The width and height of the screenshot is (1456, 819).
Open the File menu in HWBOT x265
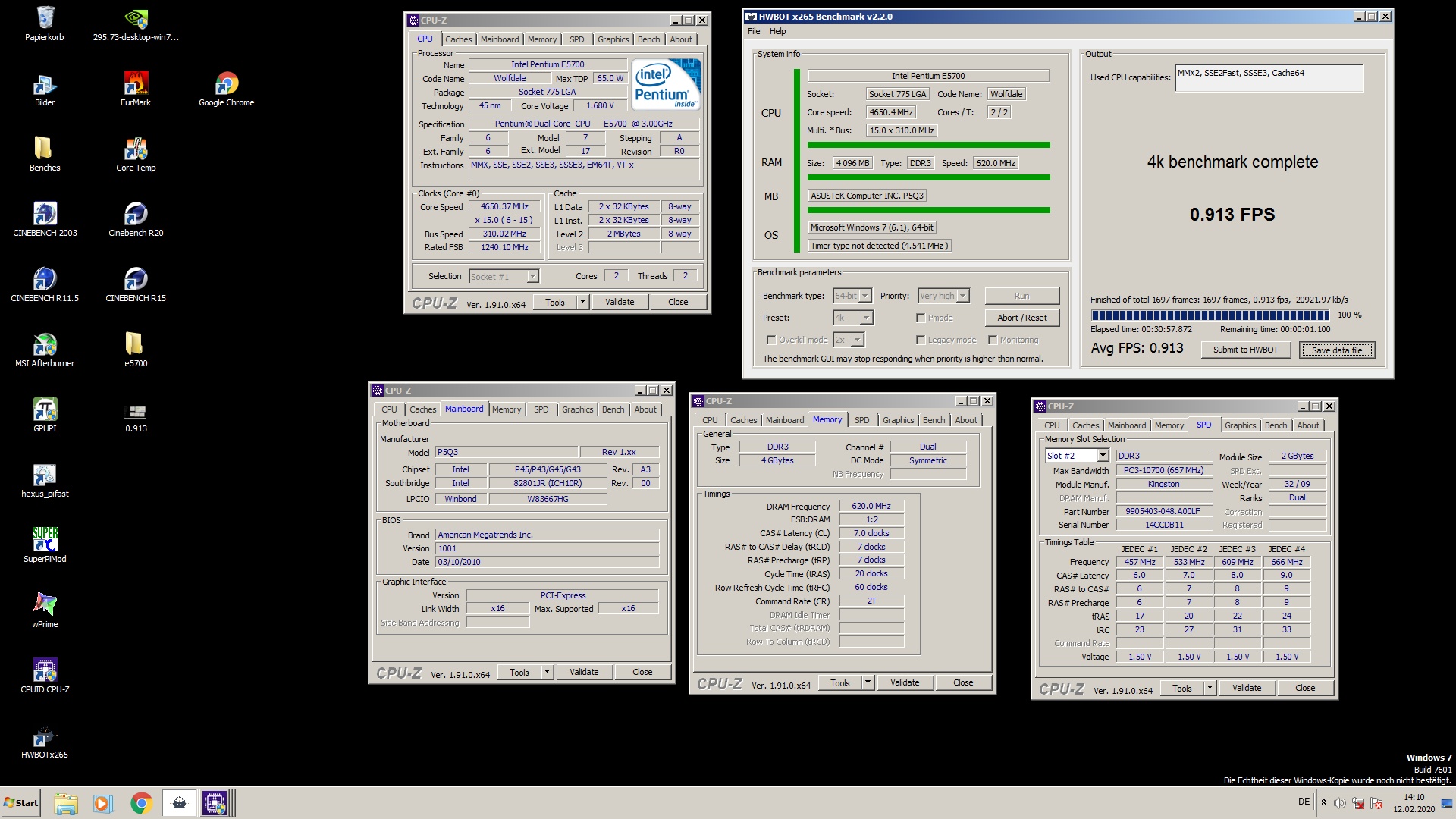754,31
